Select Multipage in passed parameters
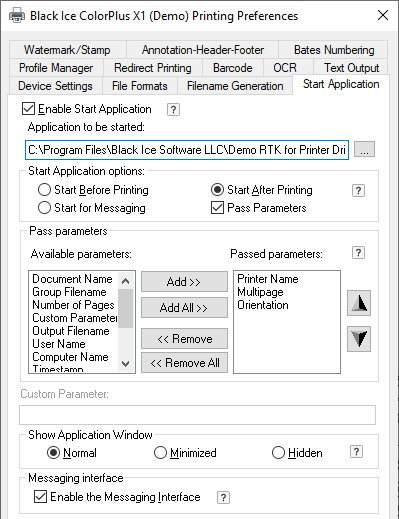Image resolution: width=399 pixels, height=519 pixels. point(260,292)
